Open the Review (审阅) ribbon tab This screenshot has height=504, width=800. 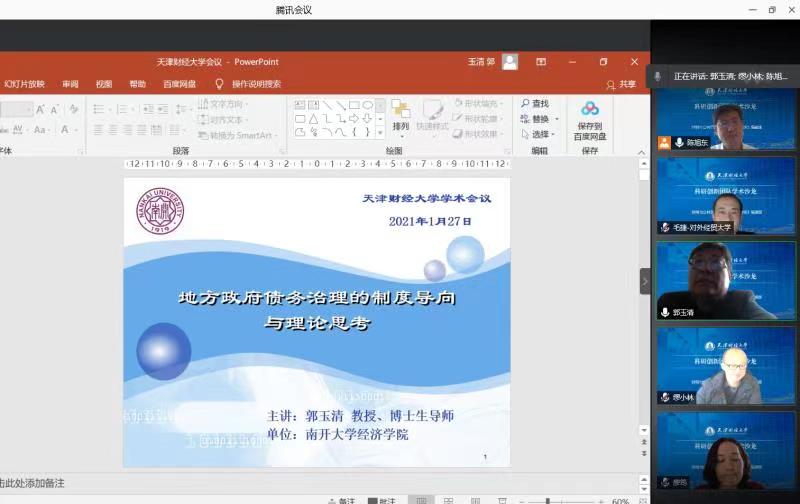pyautogui.click(x=70, y=85)
